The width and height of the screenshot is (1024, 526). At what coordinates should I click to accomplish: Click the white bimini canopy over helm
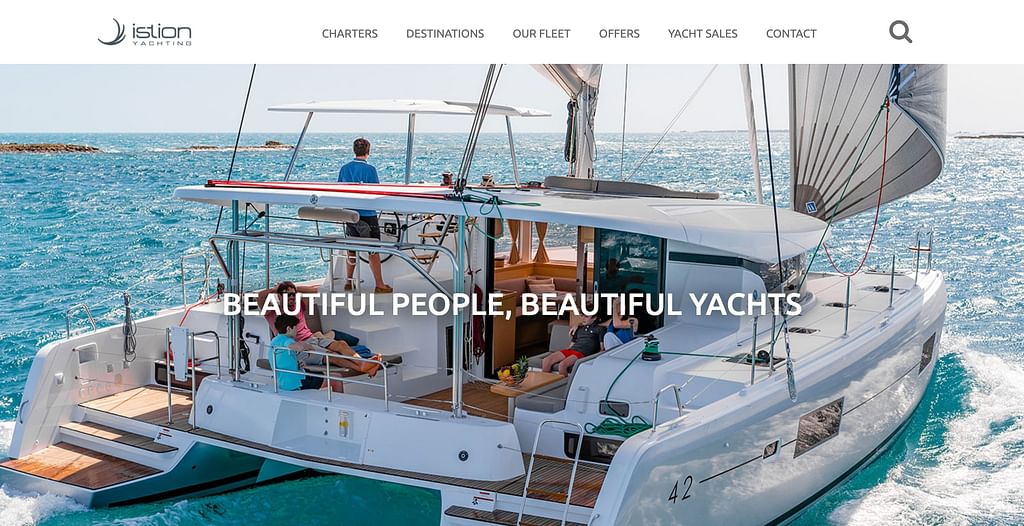tap(409, 109)
